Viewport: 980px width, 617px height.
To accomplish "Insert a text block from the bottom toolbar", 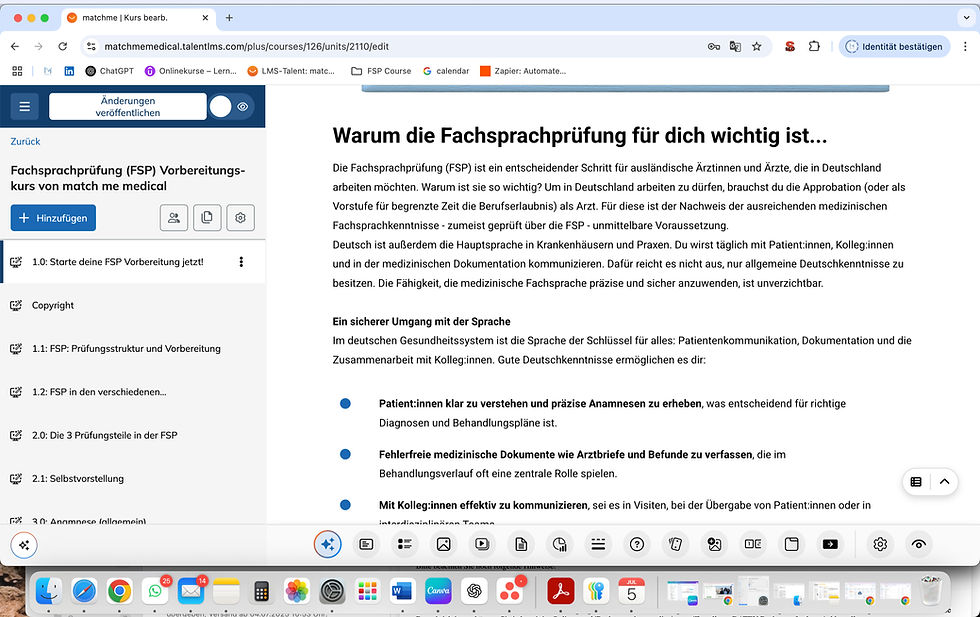I will click(366, 544).
